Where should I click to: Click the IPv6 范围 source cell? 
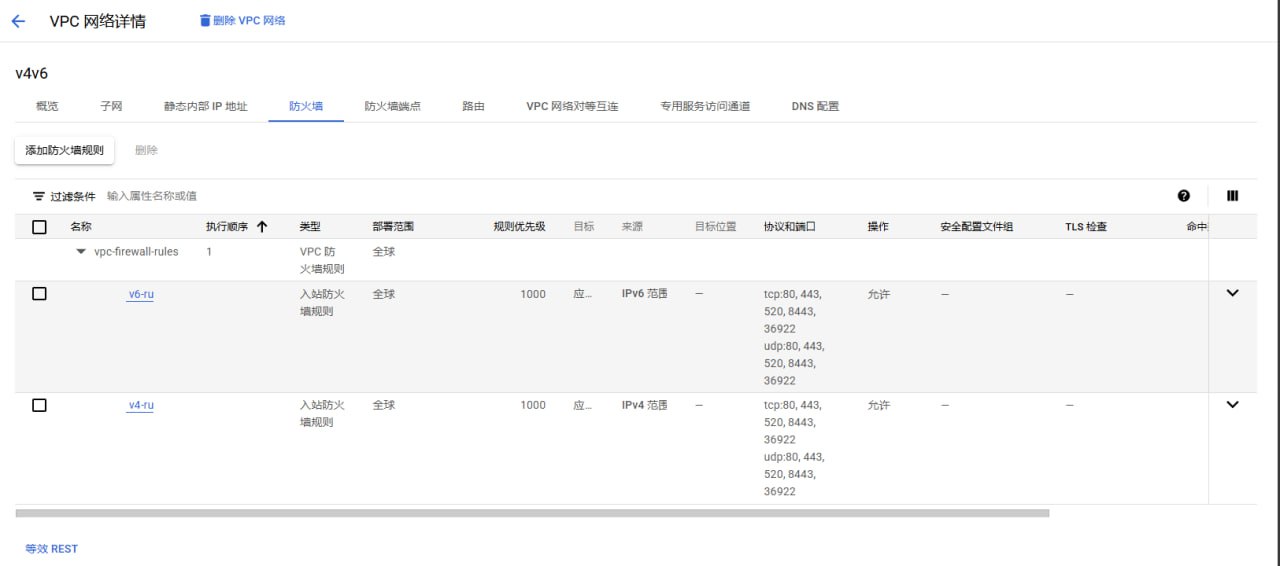pyautogui.click(x=644, y=294)
